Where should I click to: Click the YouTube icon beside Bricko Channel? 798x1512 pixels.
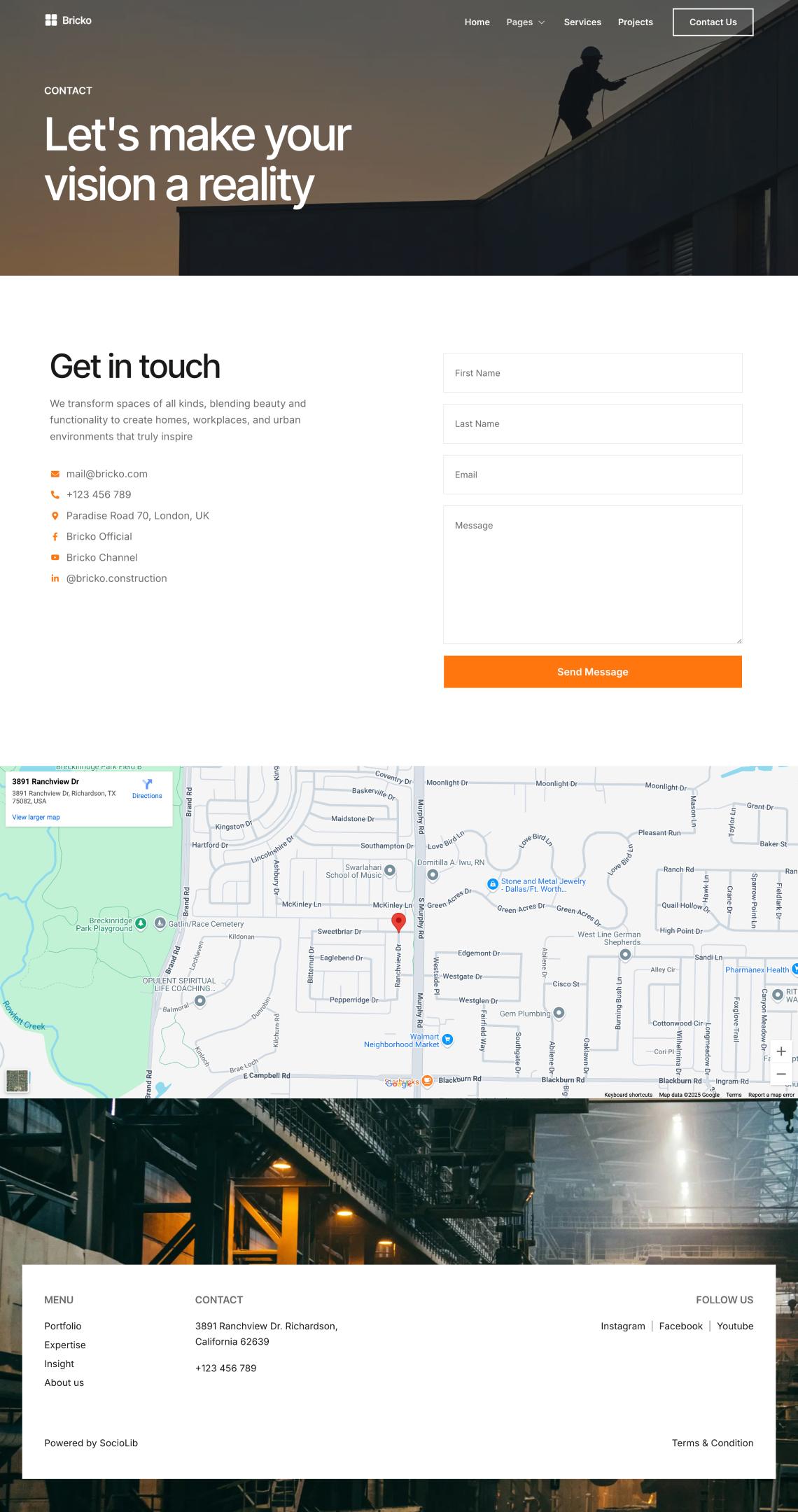[55, 558]
